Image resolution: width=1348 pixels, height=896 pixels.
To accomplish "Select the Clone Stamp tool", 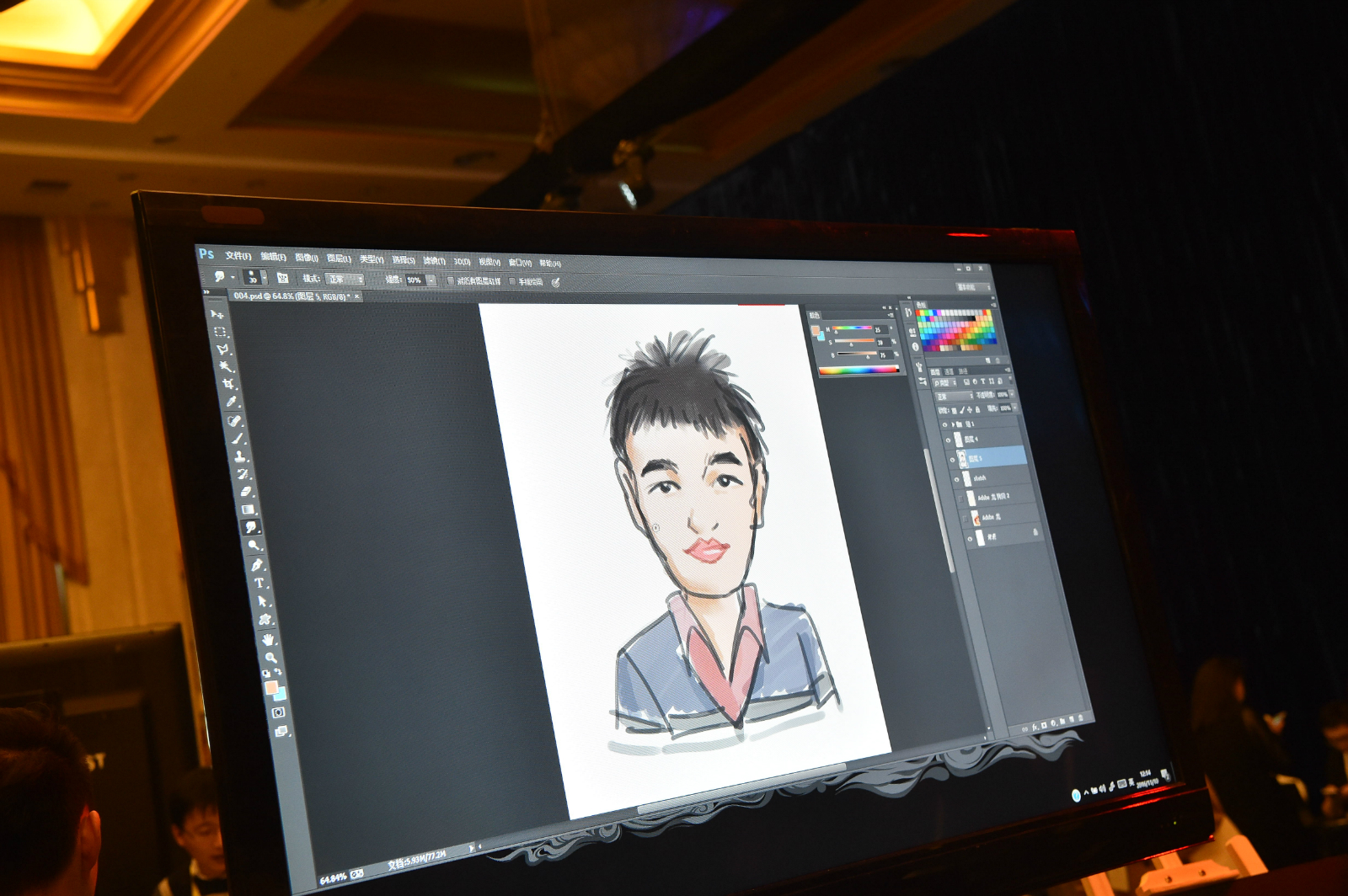I will point(240,456).
